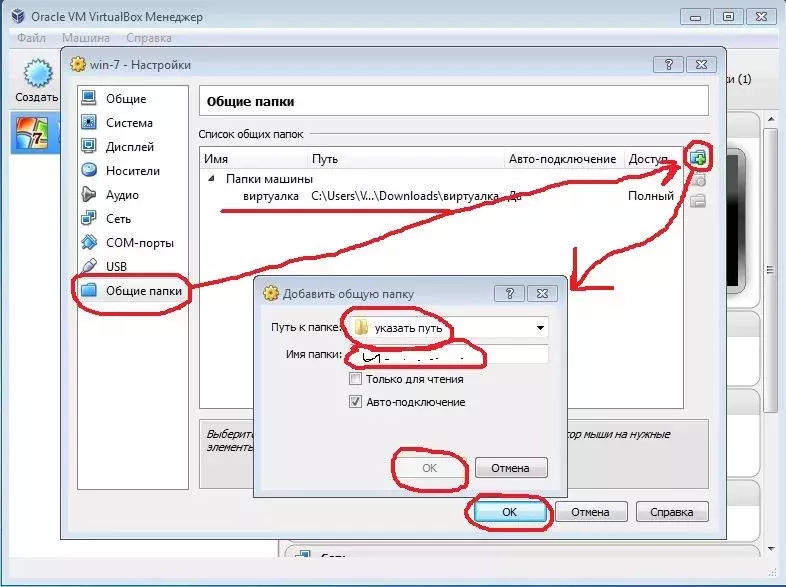Click the edit shared folder icon
The height and width of the screenshot is (587, 786).
(x=698, y=180)
